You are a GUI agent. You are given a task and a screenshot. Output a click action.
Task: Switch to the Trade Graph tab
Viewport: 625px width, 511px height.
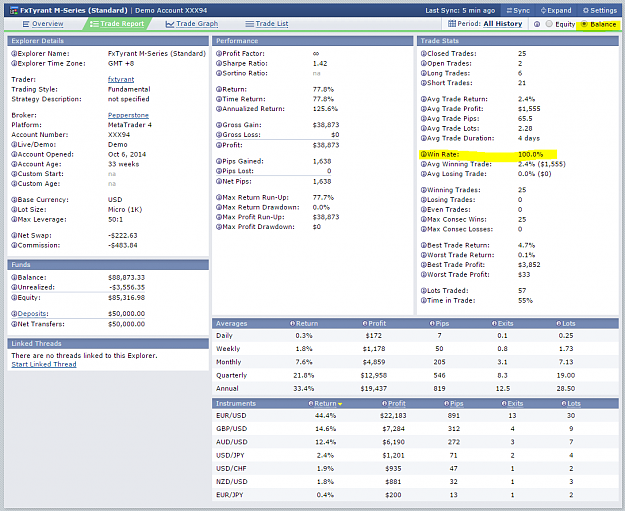[192, 24]
